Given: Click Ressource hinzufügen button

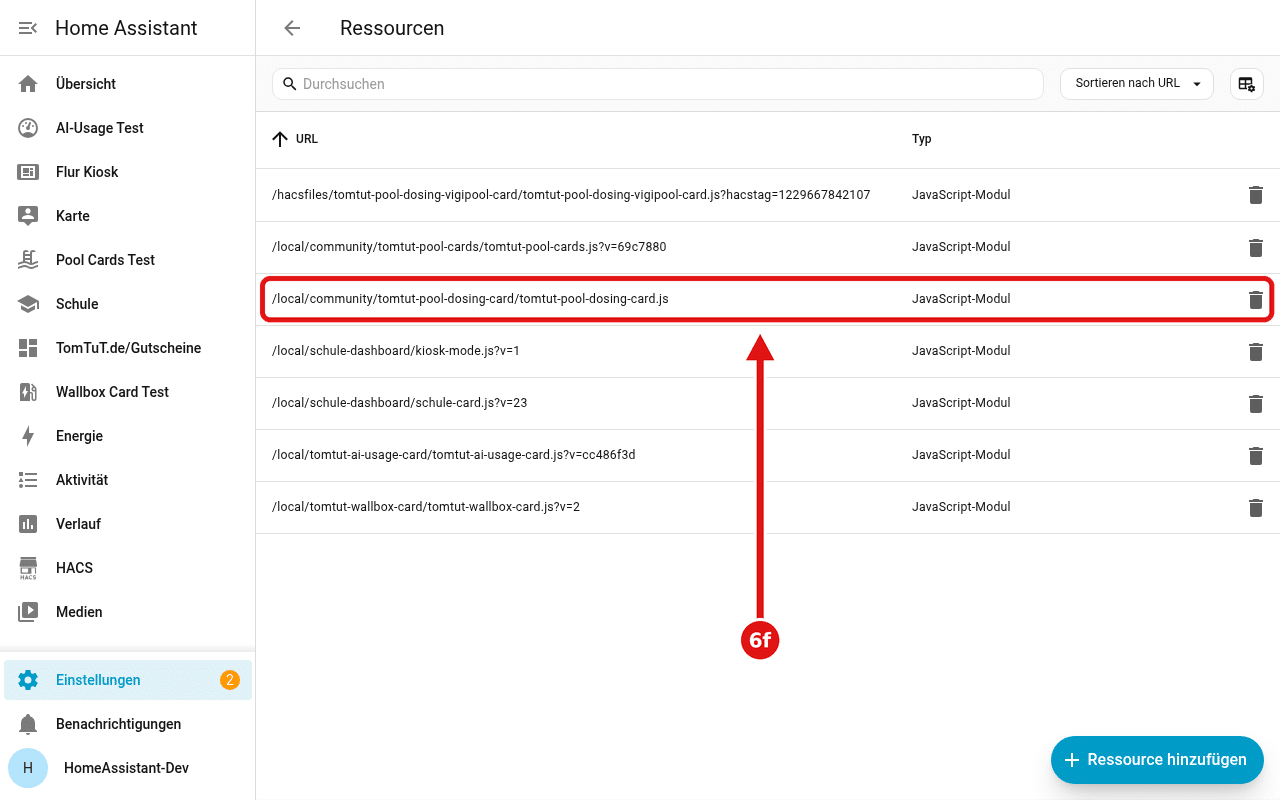Looking at the screenshot, I should coord(1157,760).
